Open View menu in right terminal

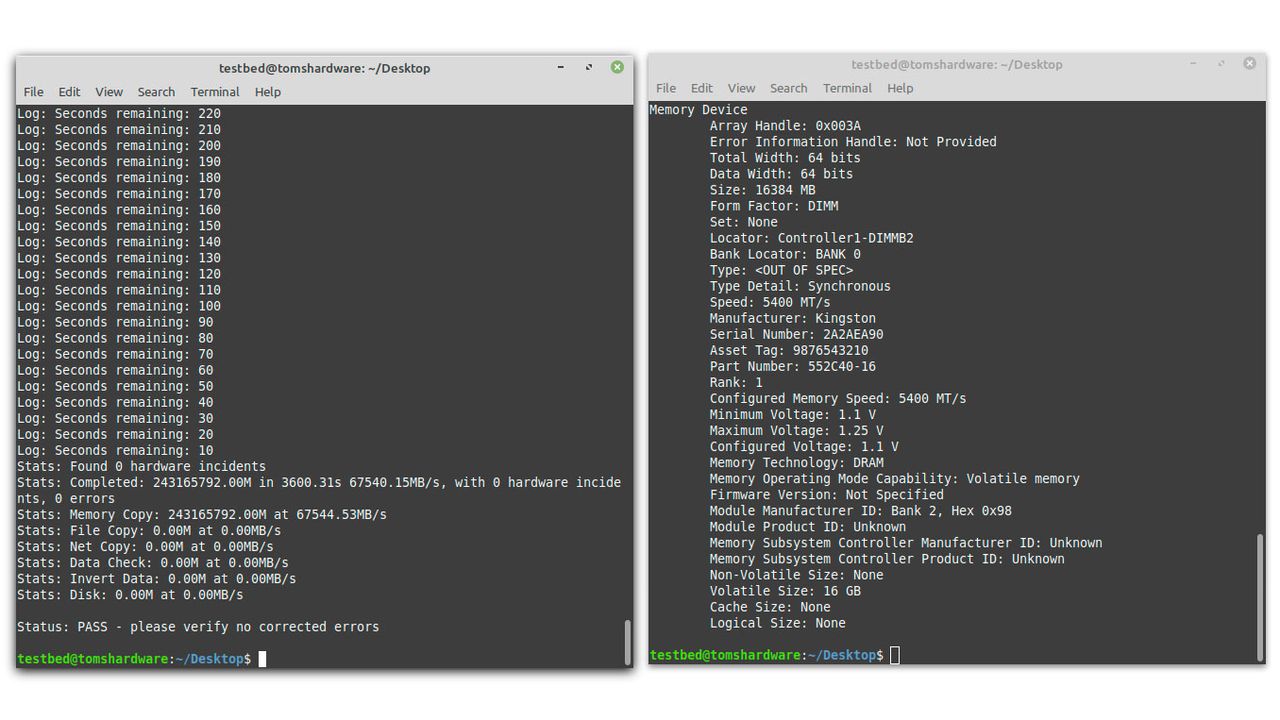click(x=741, y=88)
